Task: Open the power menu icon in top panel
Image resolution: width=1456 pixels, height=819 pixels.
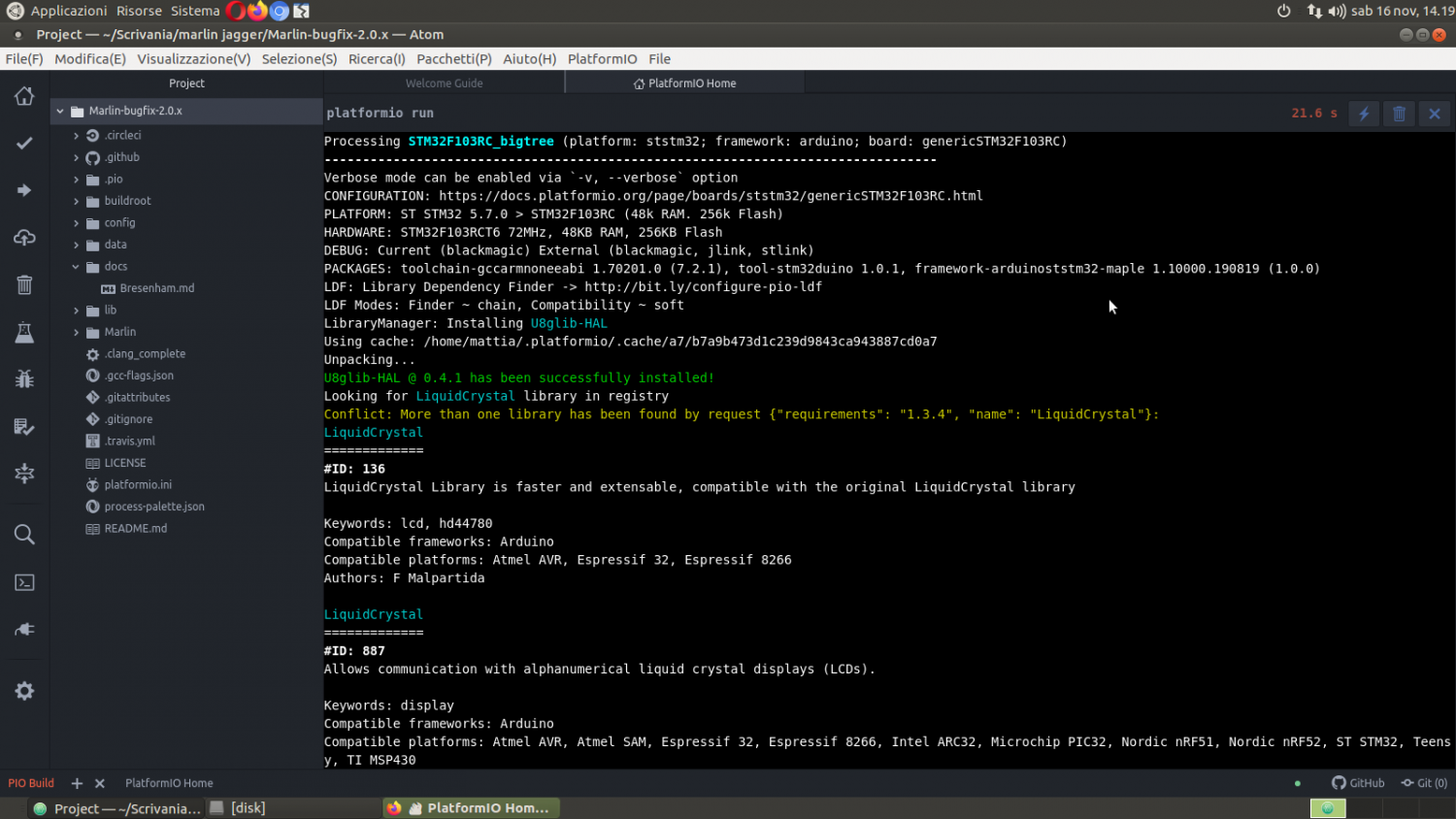Action: pyautogui.click(x=1283, y=11)
